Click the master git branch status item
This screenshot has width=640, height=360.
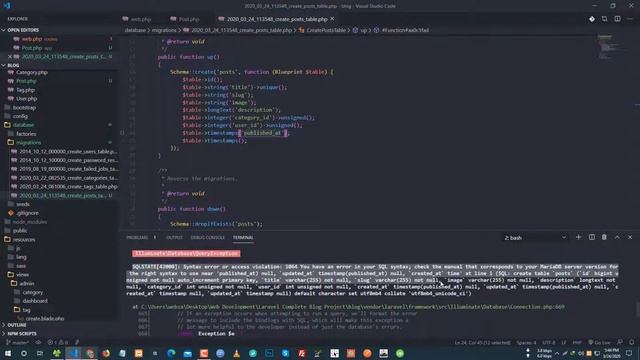(18, 342)
